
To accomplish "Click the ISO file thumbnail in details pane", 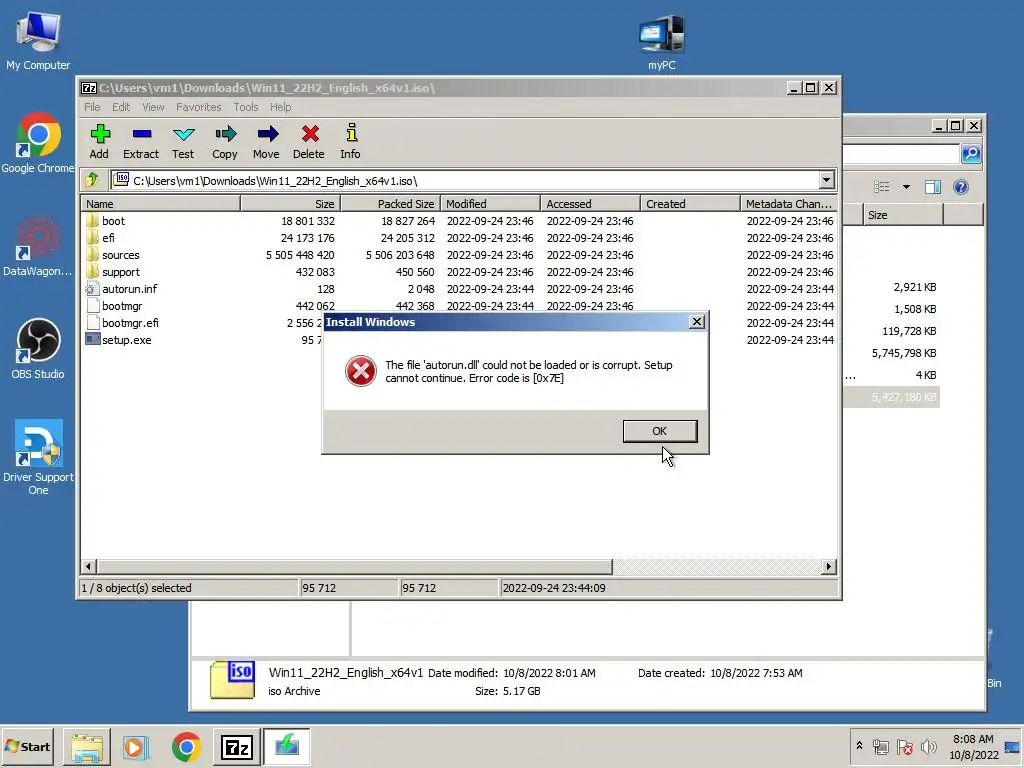I will click(232, 680).
